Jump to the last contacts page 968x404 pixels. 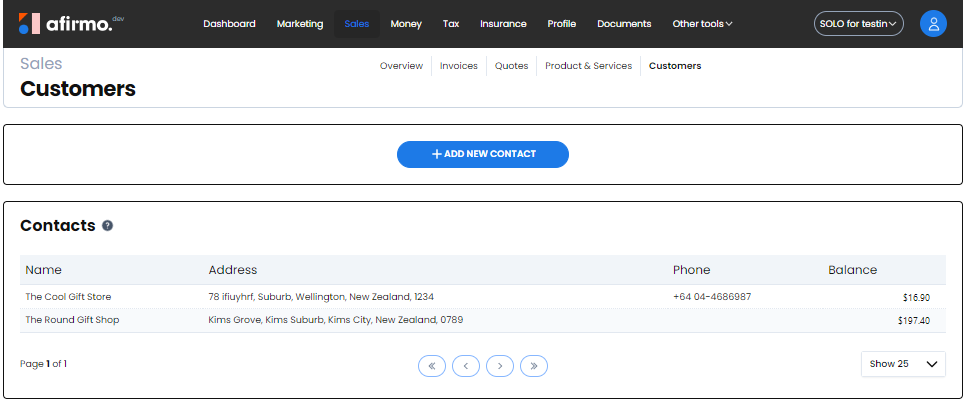point(533,366)
